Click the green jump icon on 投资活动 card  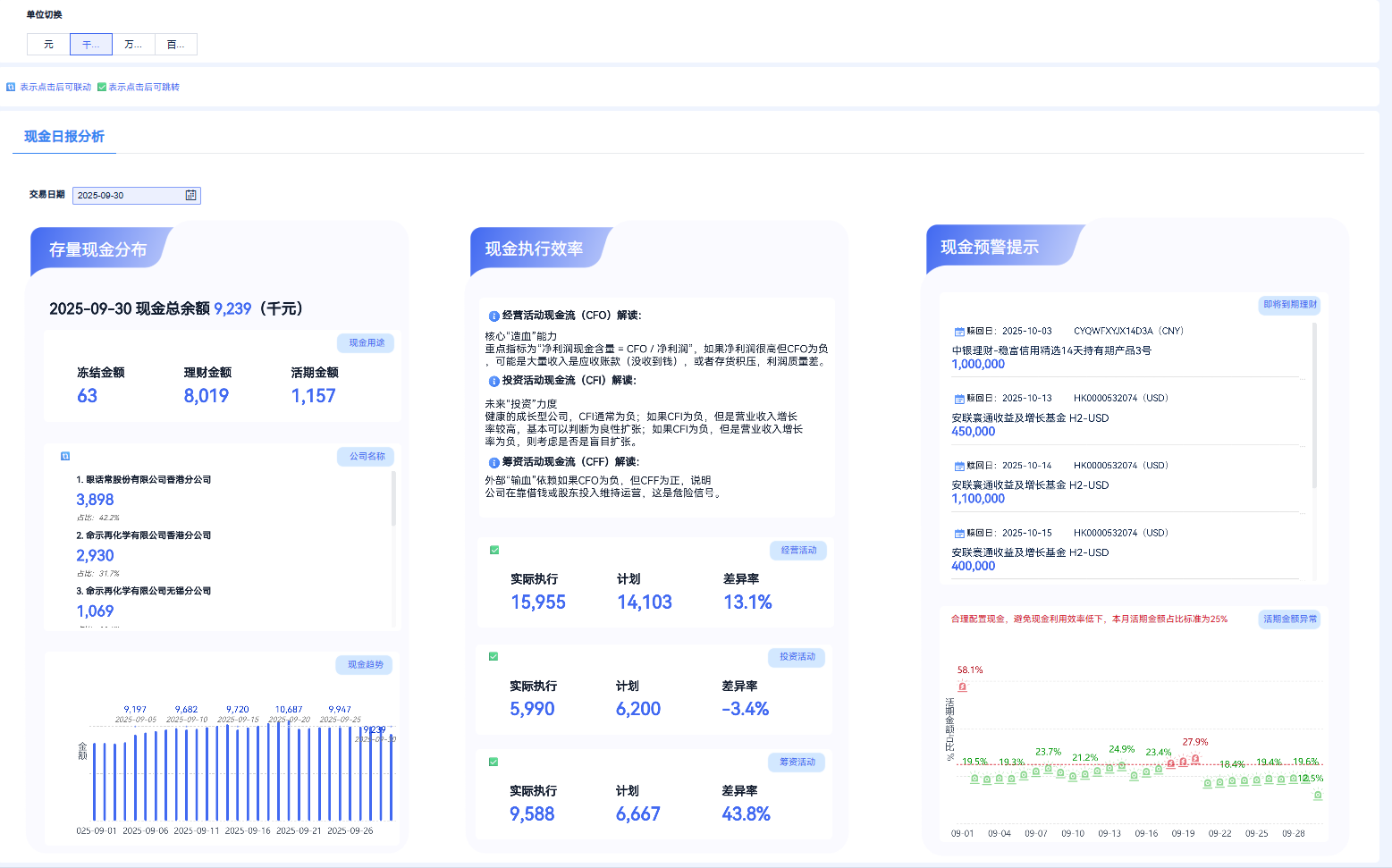[494, 656]
